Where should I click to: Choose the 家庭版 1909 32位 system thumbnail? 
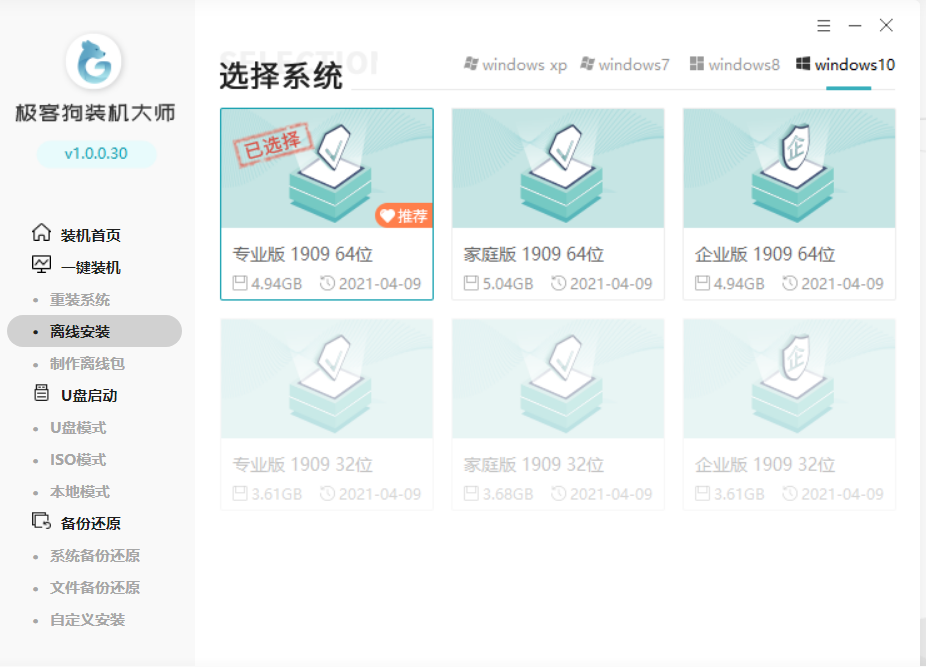(x=558, y=379)
